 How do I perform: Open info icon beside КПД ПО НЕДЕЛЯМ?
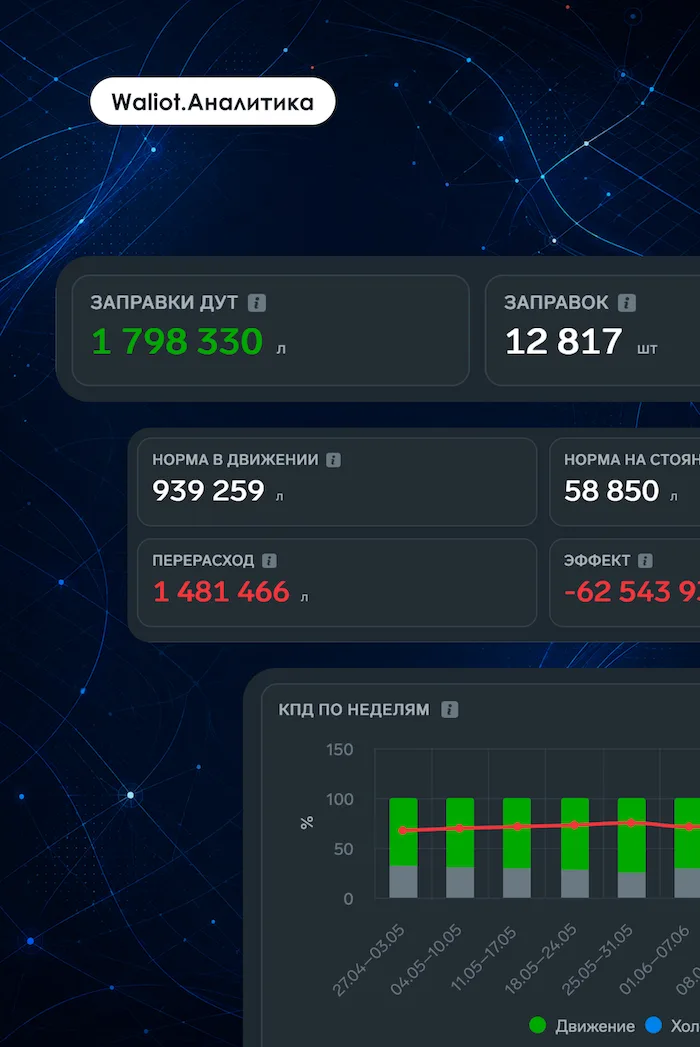(x=450, y=710)
